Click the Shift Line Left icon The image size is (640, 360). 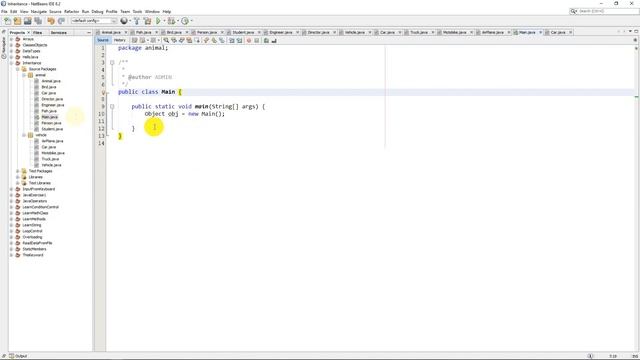coord(231,40)
